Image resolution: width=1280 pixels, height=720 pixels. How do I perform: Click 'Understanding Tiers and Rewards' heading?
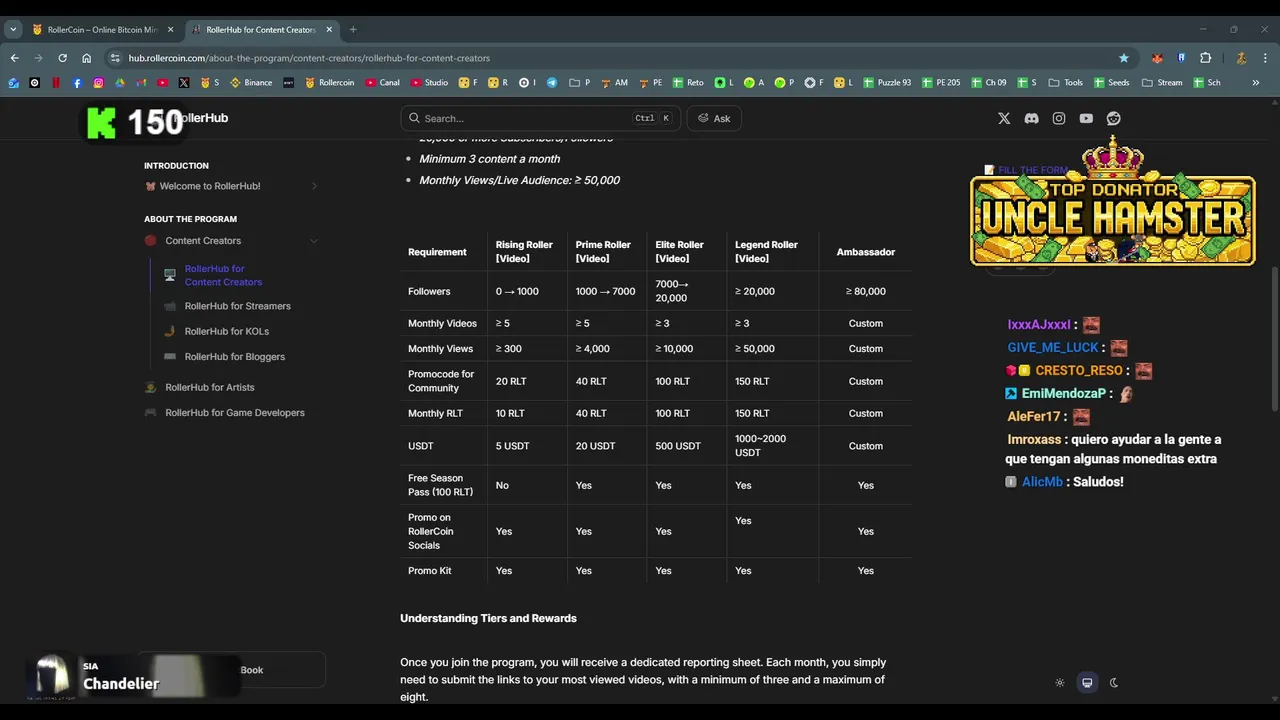pos(488,618)
